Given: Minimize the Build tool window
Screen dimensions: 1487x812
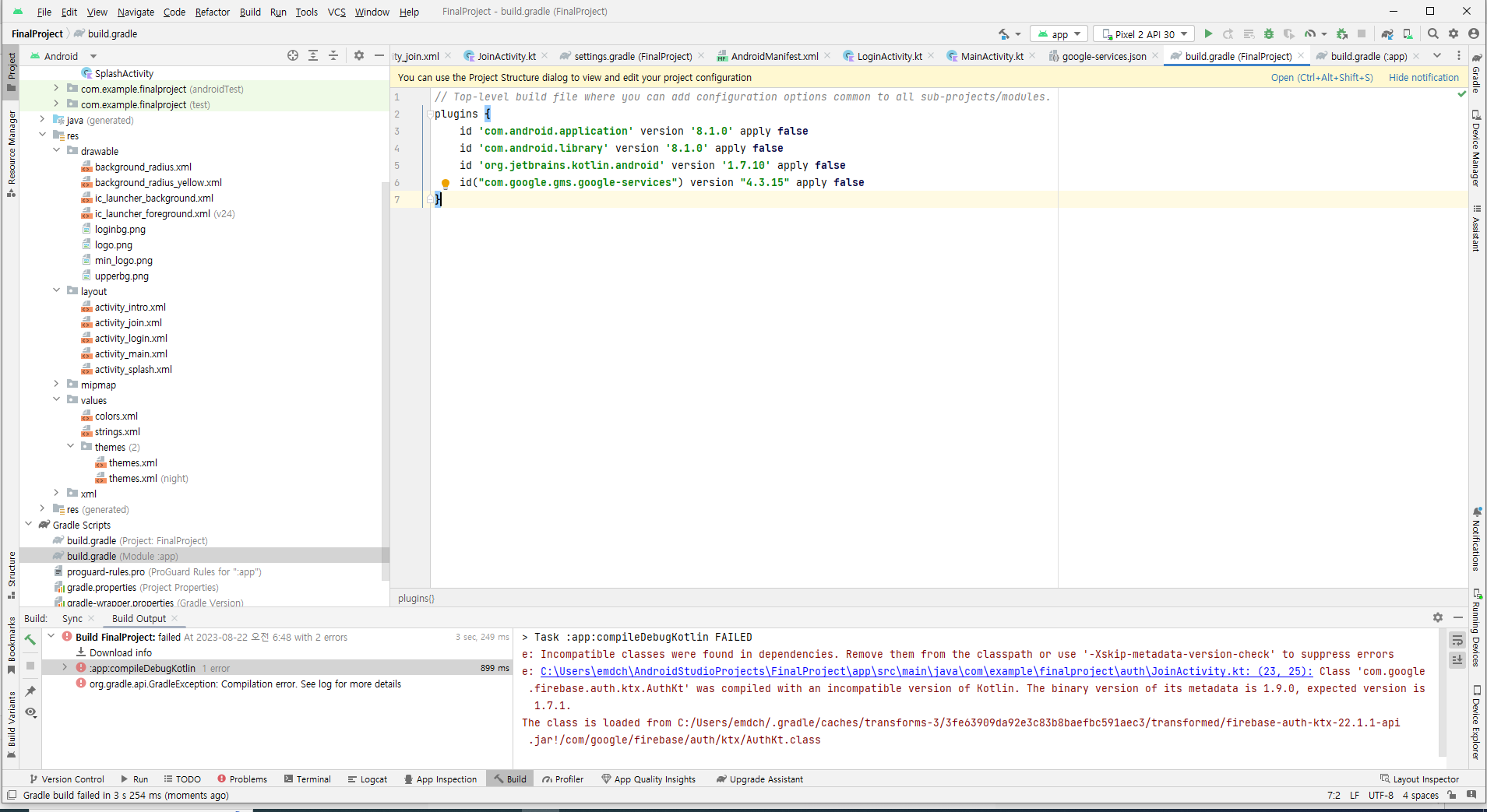Looking at the screenshot, I should [1458, 617].
